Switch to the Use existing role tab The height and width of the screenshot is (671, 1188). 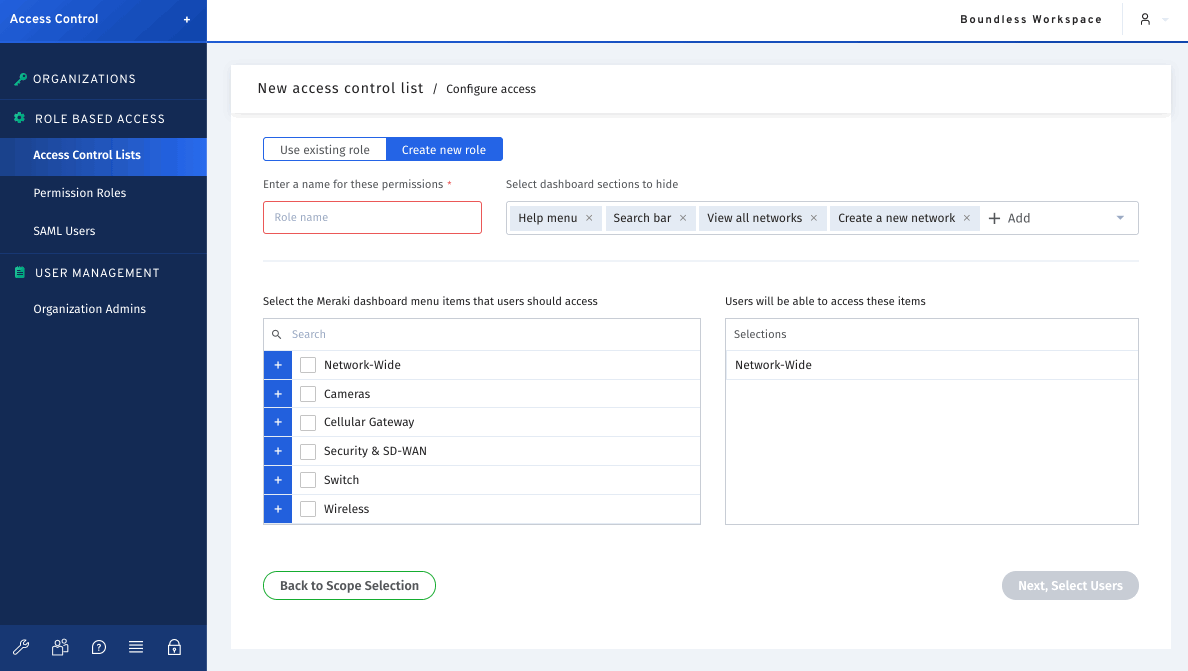pos(325,148)
